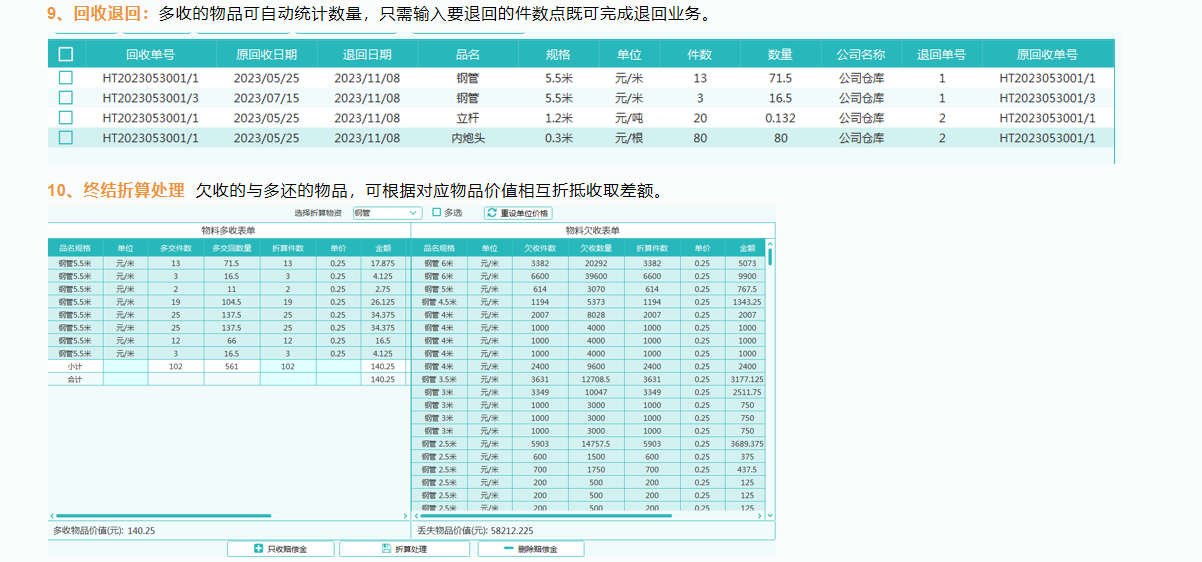Click the 元/吨 unit cell

click(x=629, y=118)
